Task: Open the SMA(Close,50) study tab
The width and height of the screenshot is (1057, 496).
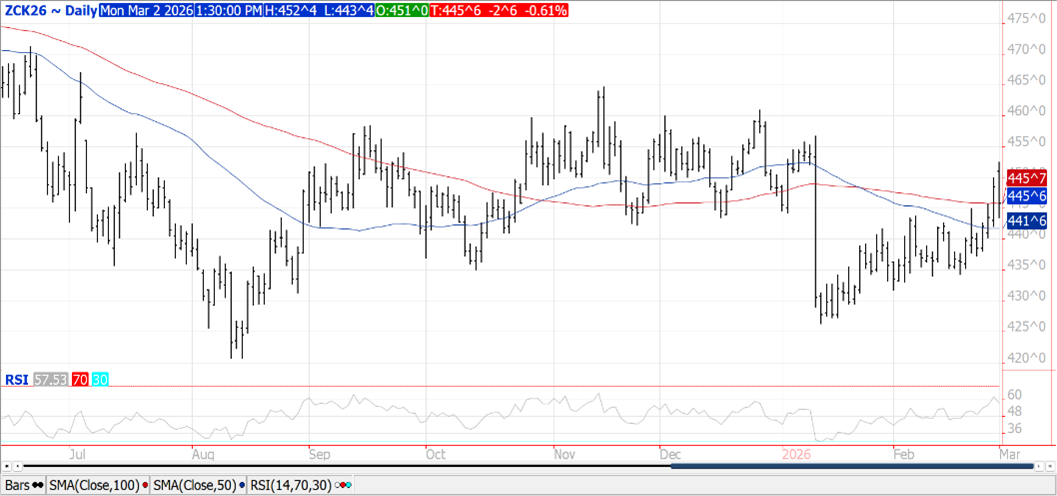Action: (x=194, y=486)
